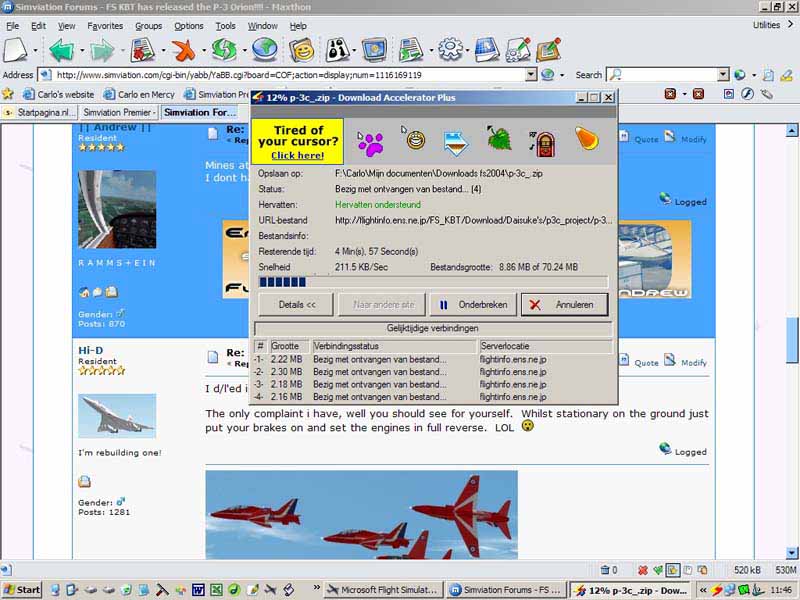Click the green leaf cursor icon
The height and width of the screenshot is (600, 800).
(499, 140)
